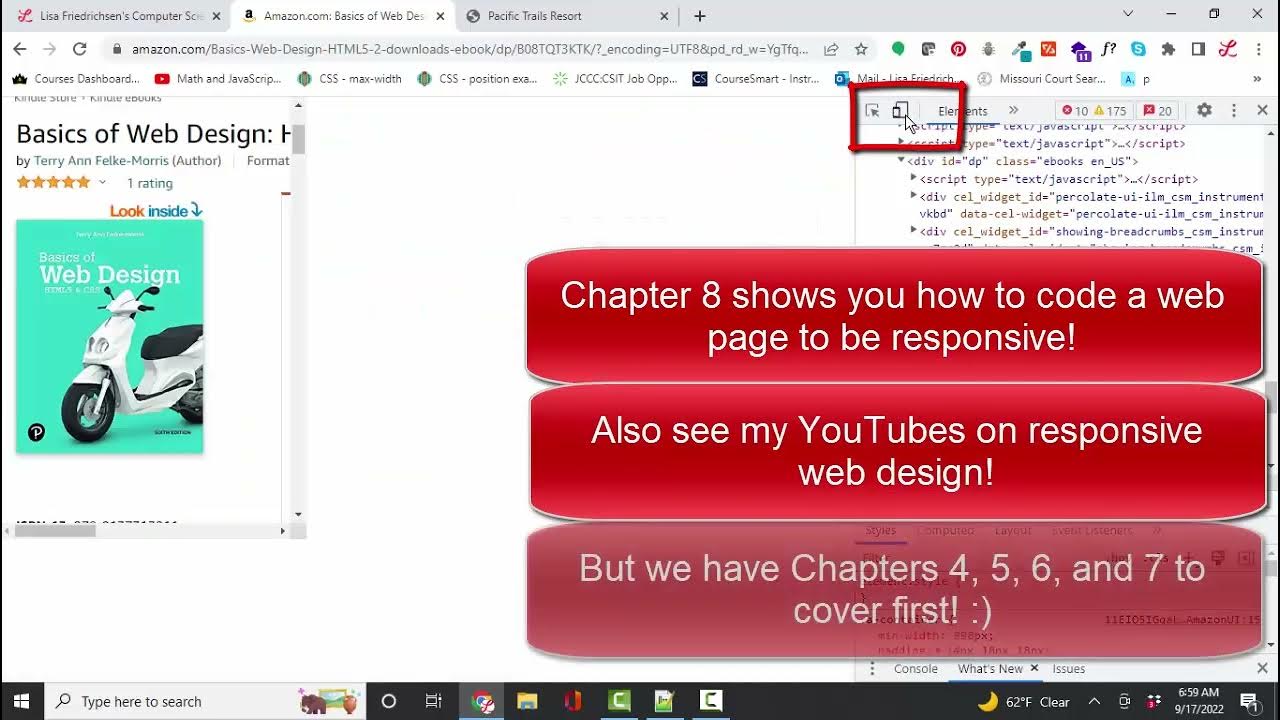Open DevTools customize three-dot menu

(1234, 111)
